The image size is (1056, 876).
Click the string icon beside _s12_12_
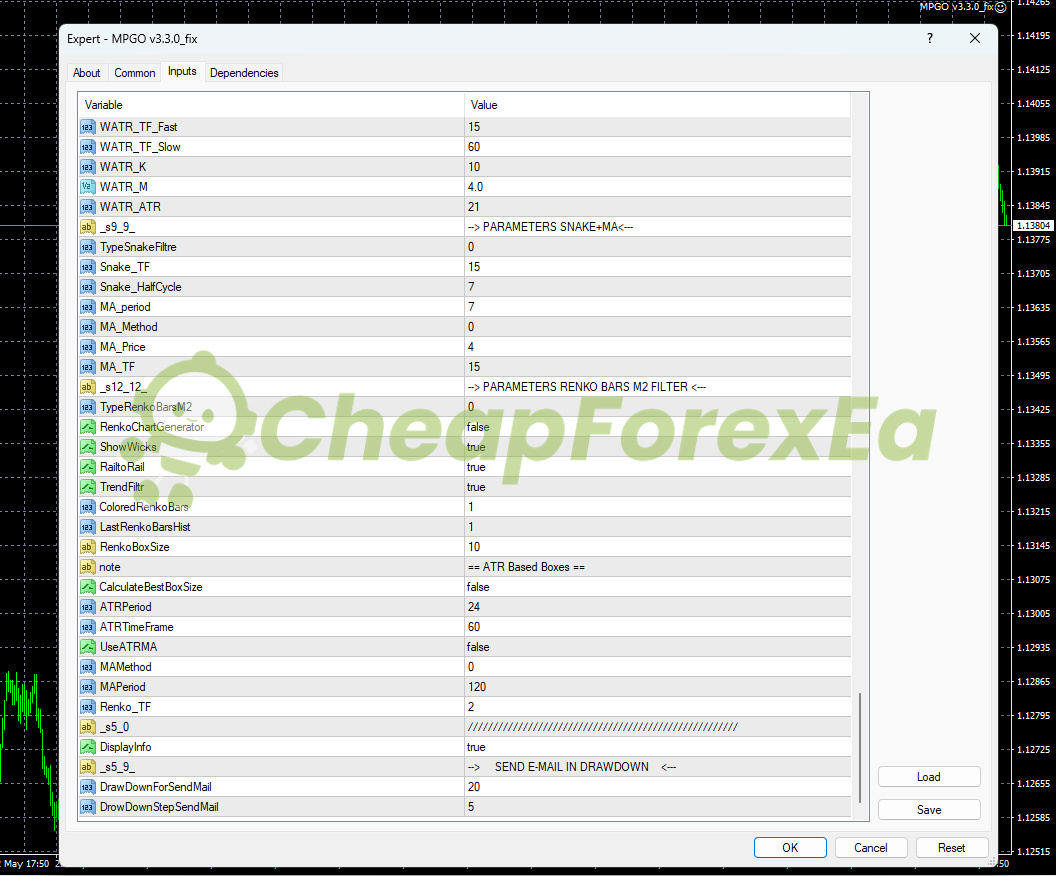pos(88,387)
